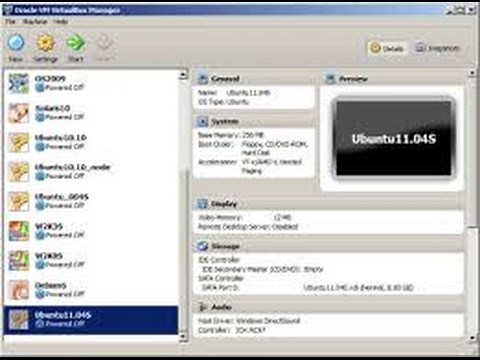Click the Storage section disk icon

pyautogui.click(x=202, y=246)
